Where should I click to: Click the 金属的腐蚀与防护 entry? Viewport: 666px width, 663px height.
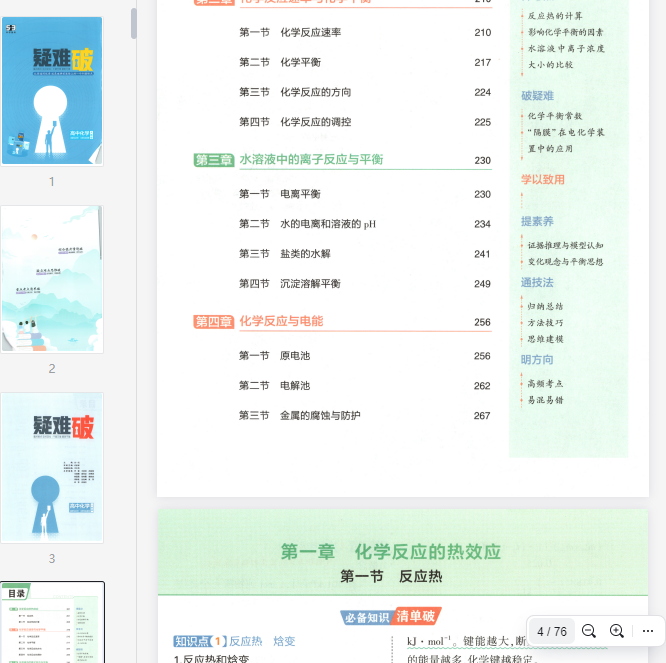point(320,416)
